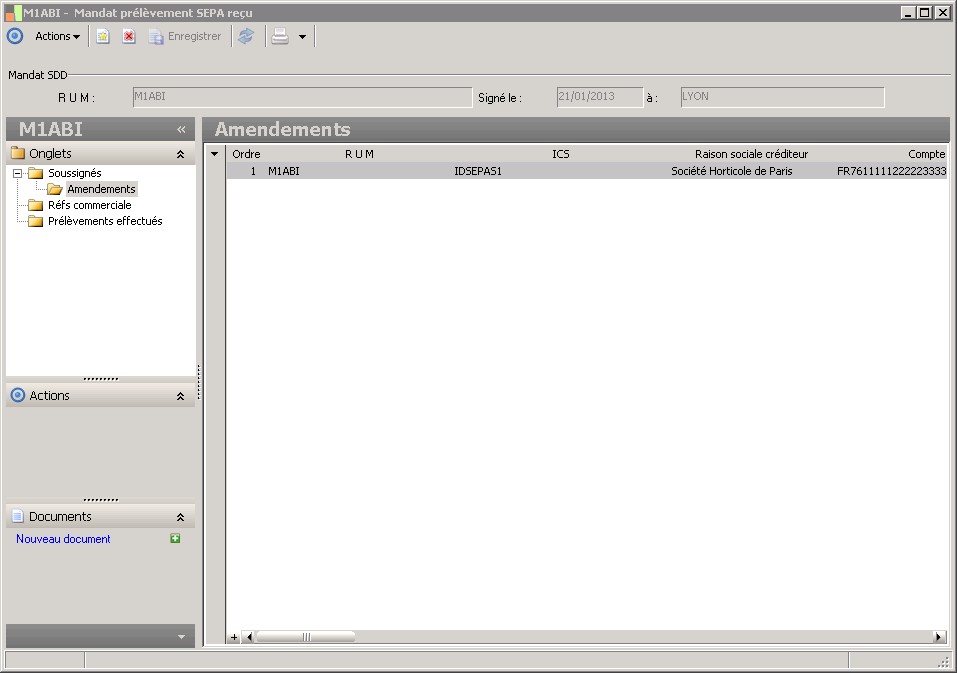Click the Documents page icon
This screenshot has height=673, width=957.
click(18, 516)
